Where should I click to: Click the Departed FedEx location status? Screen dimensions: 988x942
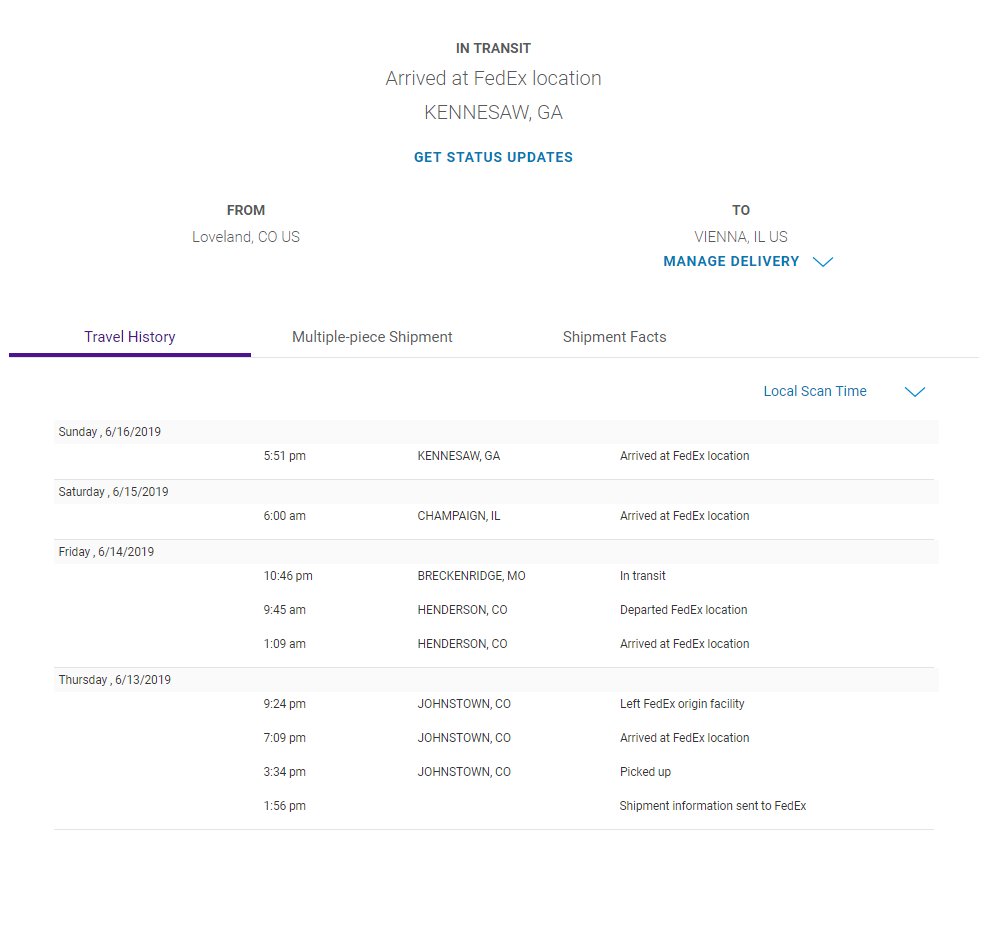[684, 609]
